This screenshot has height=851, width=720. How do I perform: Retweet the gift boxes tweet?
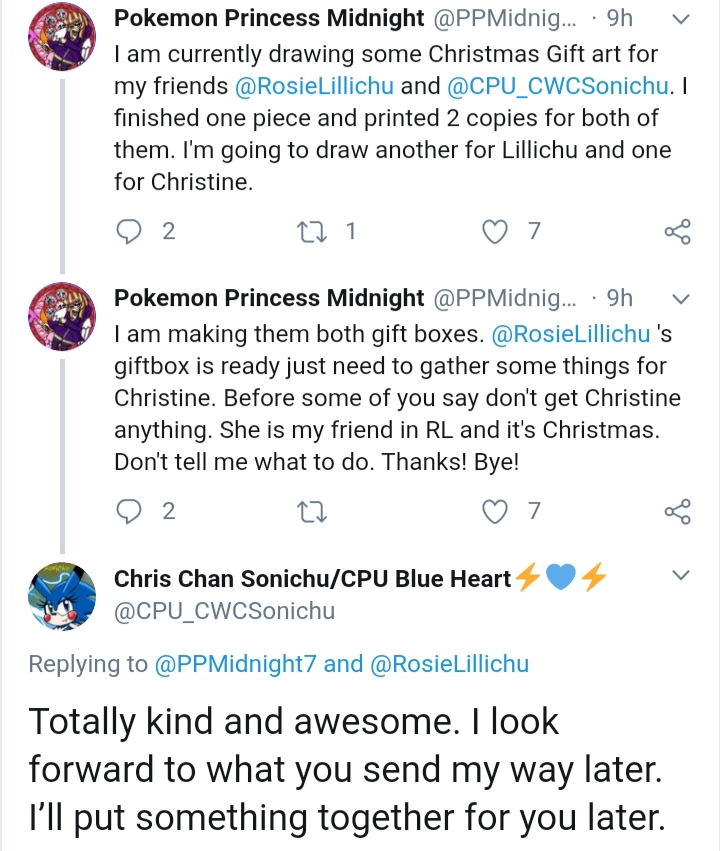tap(313, 512)
